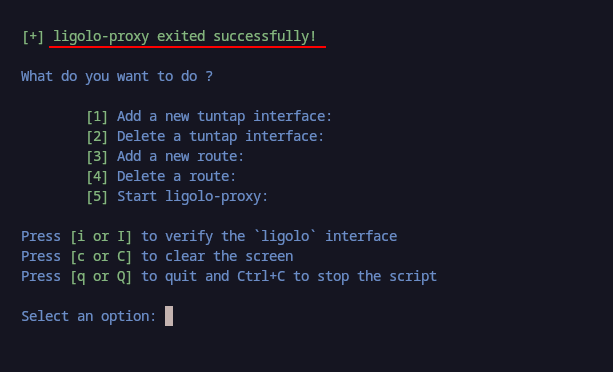Click the [i or I] key hint
The image size is (613, 372).
(x=101, y=236)
